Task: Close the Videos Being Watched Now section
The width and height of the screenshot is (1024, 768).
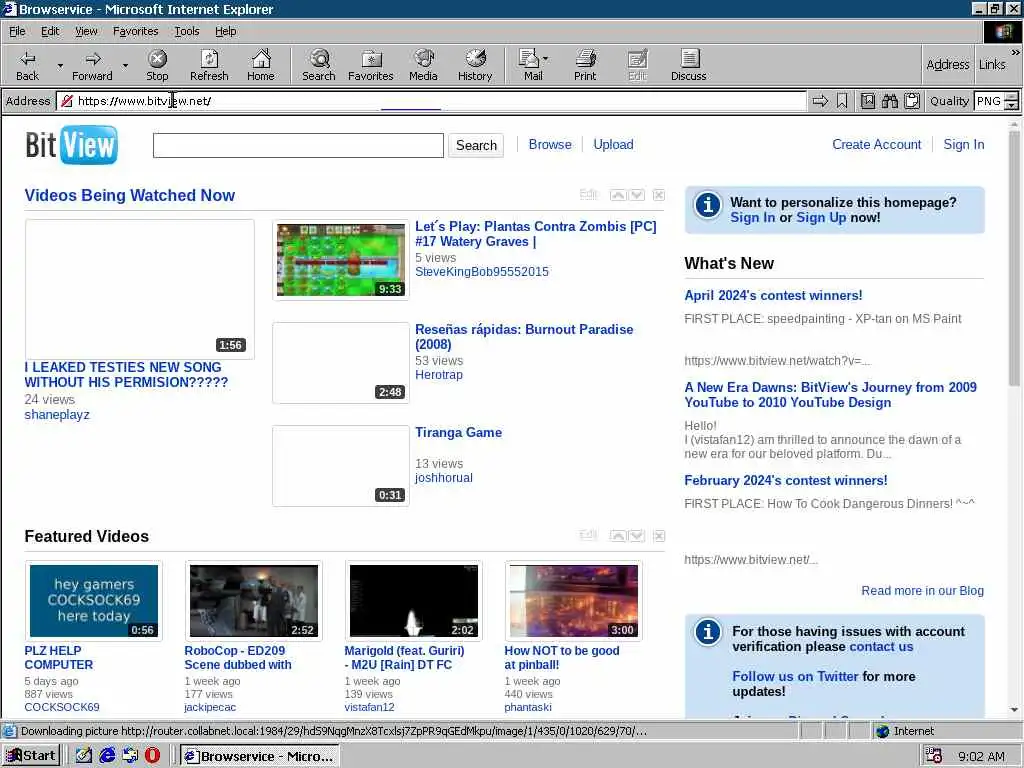Action: 659,195
